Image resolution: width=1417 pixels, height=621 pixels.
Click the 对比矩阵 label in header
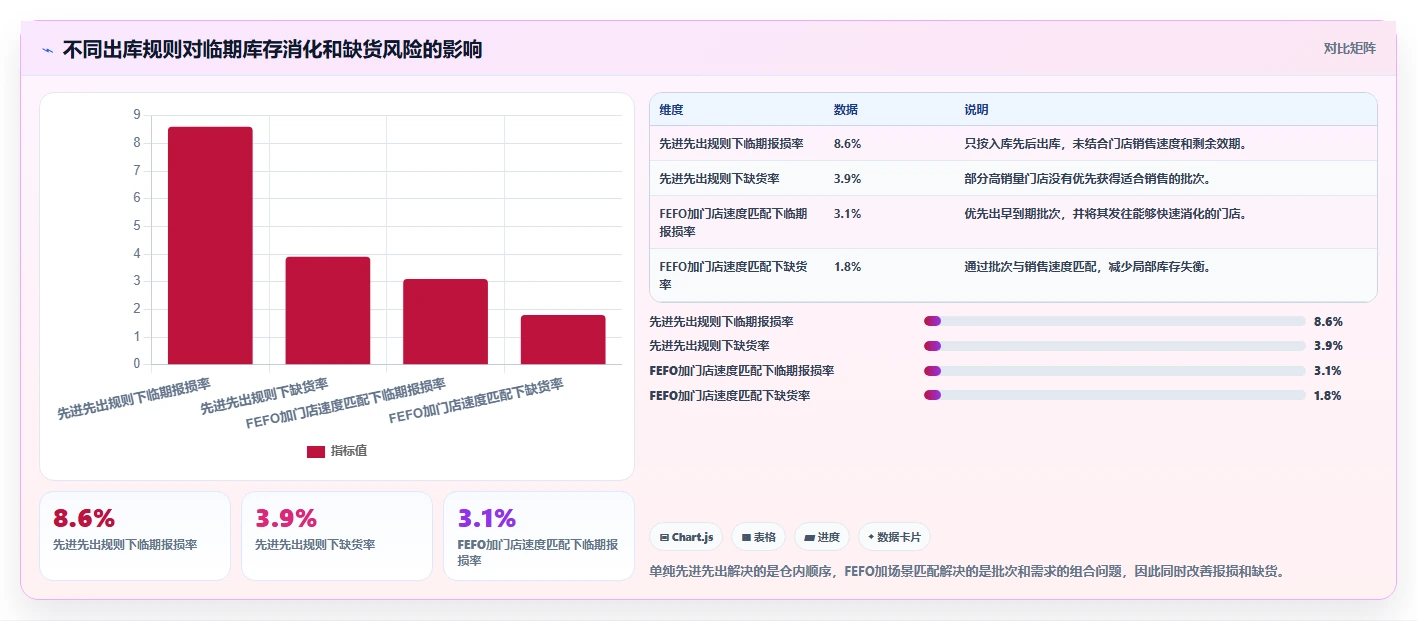(x=1349, y=48)
